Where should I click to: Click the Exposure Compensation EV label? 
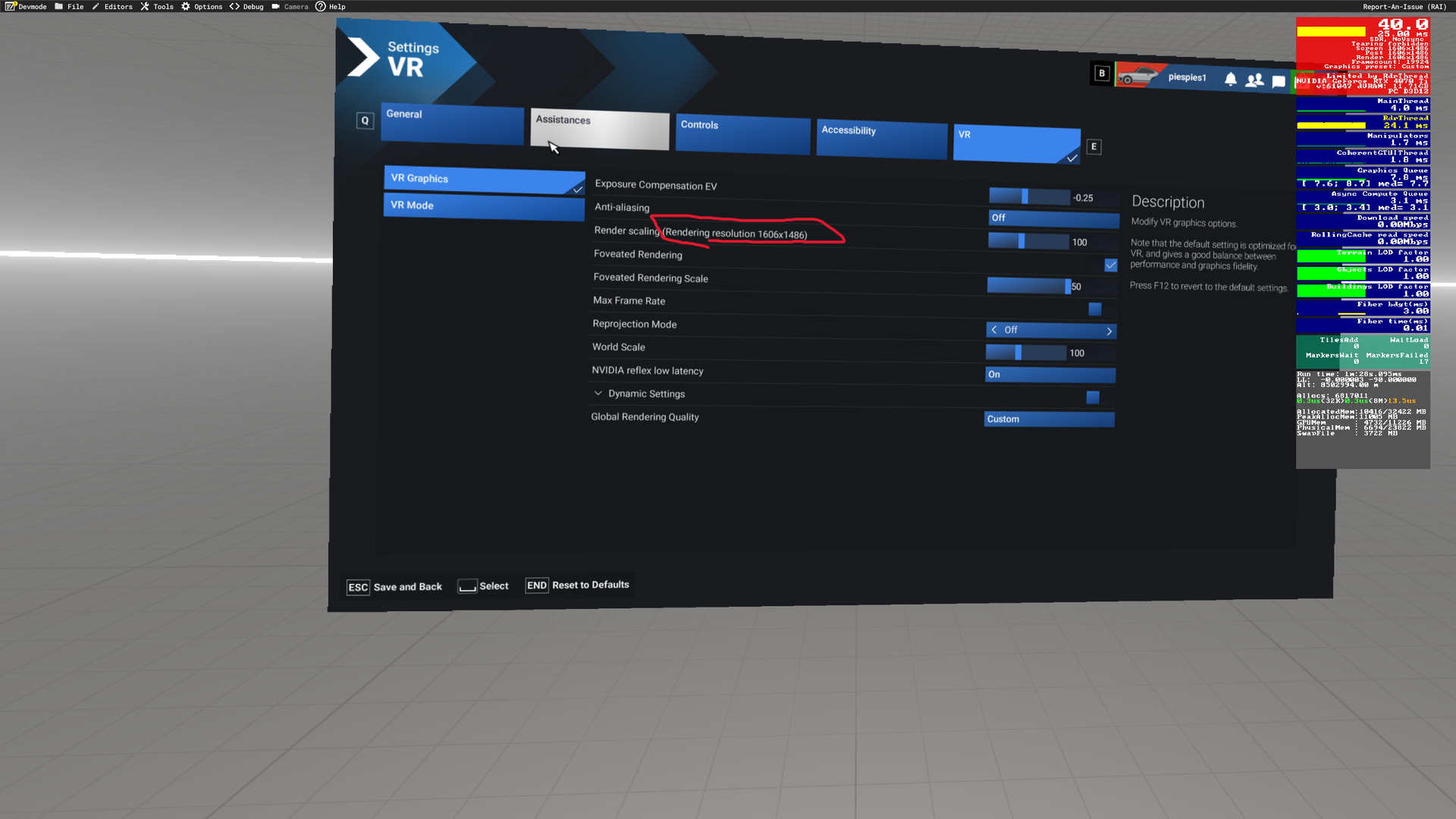pyautogui.click(x=656, y=185)
